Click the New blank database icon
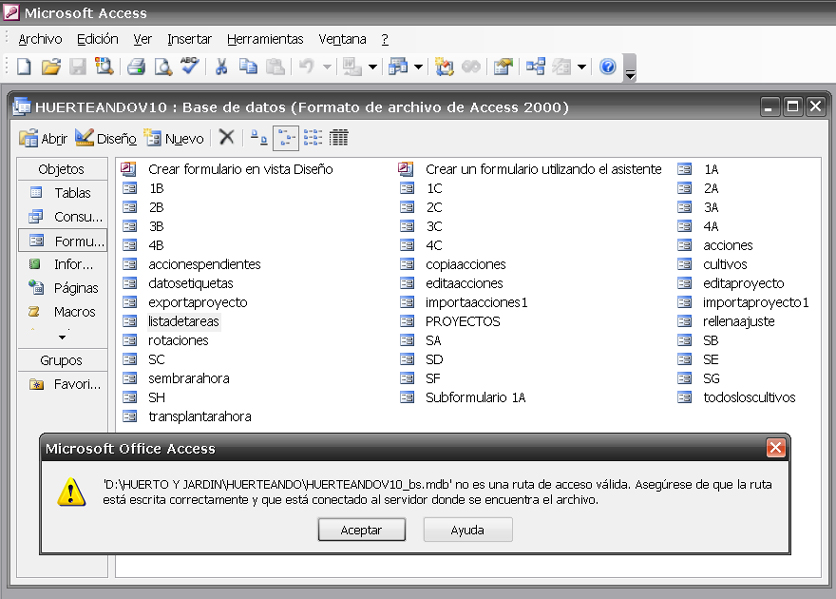The width and height of the screenshot is (836, 599). [24, 67]
